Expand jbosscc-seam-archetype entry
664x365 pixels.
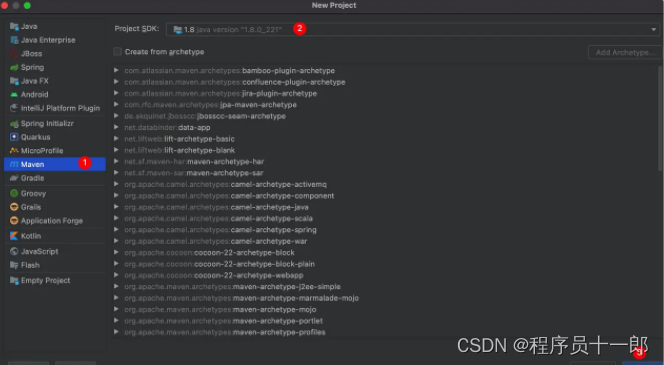point(116,116)
